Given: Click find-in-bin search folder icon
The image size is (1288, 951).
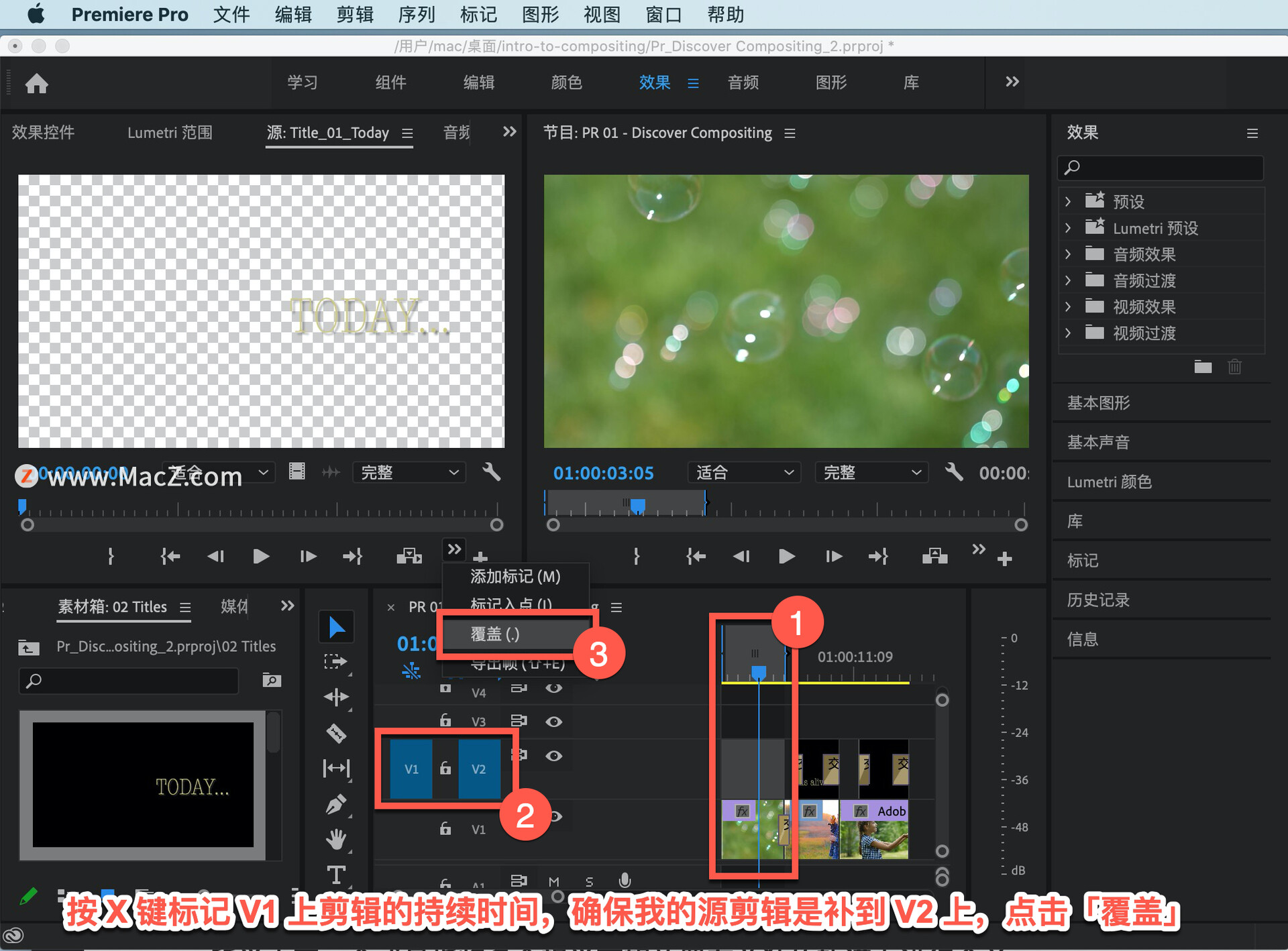Looking at the screenshot, I should pyautogui.click(x=272, y=680).
